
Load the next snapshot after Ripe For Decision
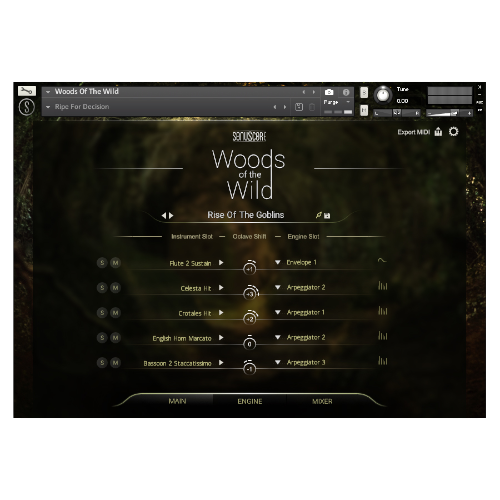click(285, 107)
